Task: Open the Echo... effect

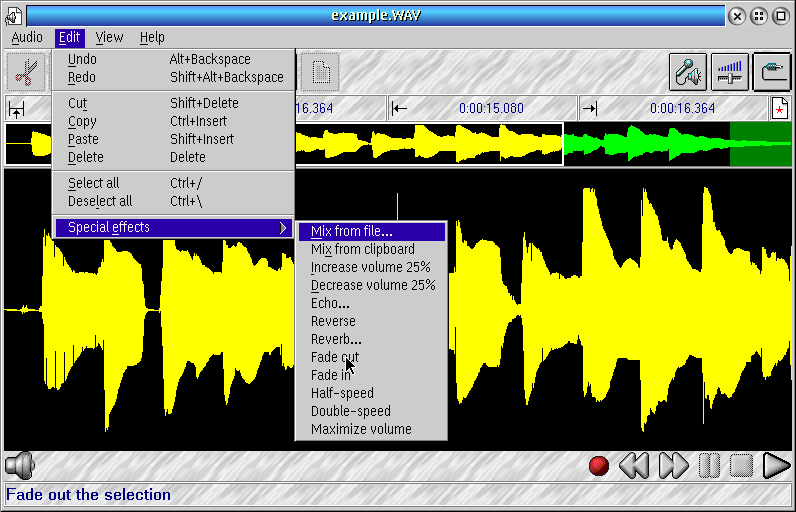Action: 372,303
